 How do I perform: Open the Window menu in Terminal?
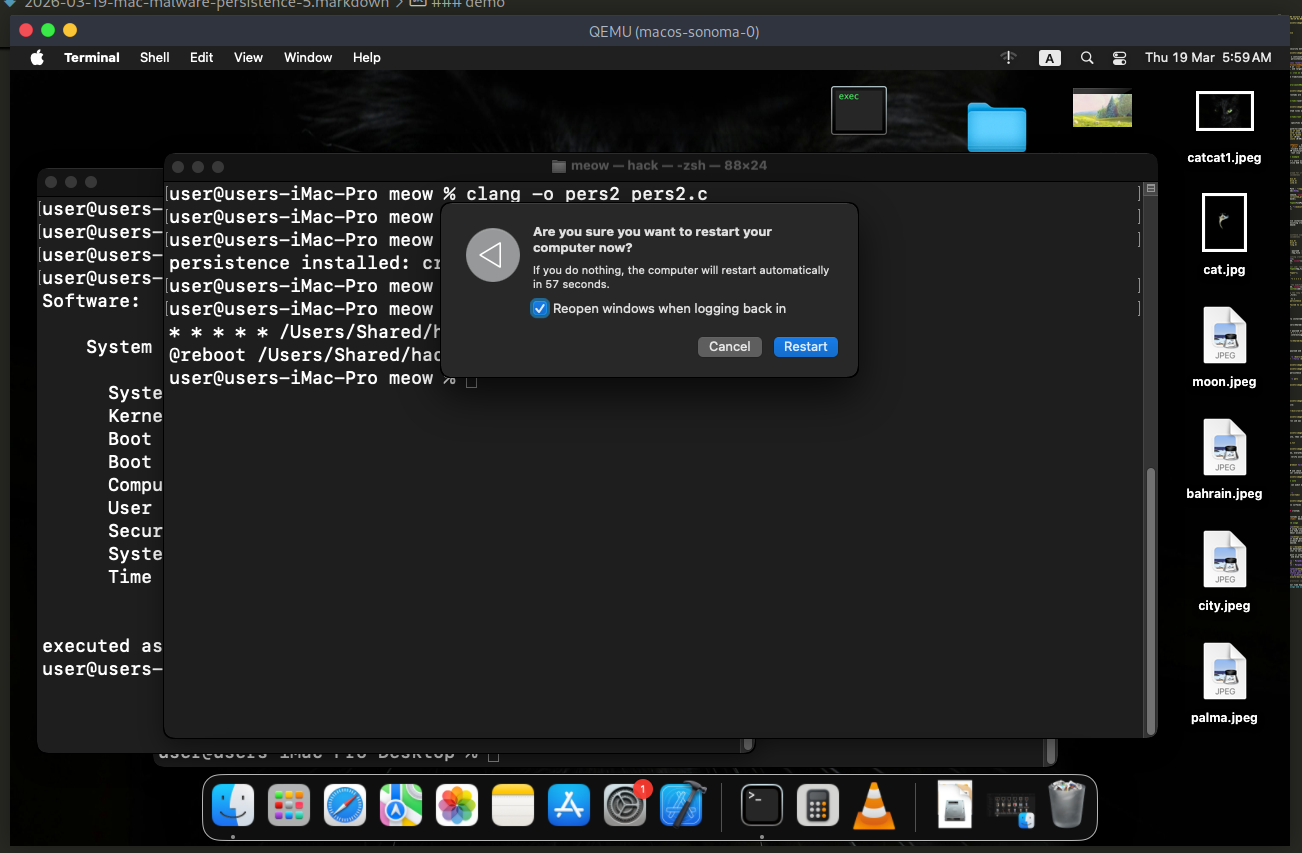tap(307, 57)
